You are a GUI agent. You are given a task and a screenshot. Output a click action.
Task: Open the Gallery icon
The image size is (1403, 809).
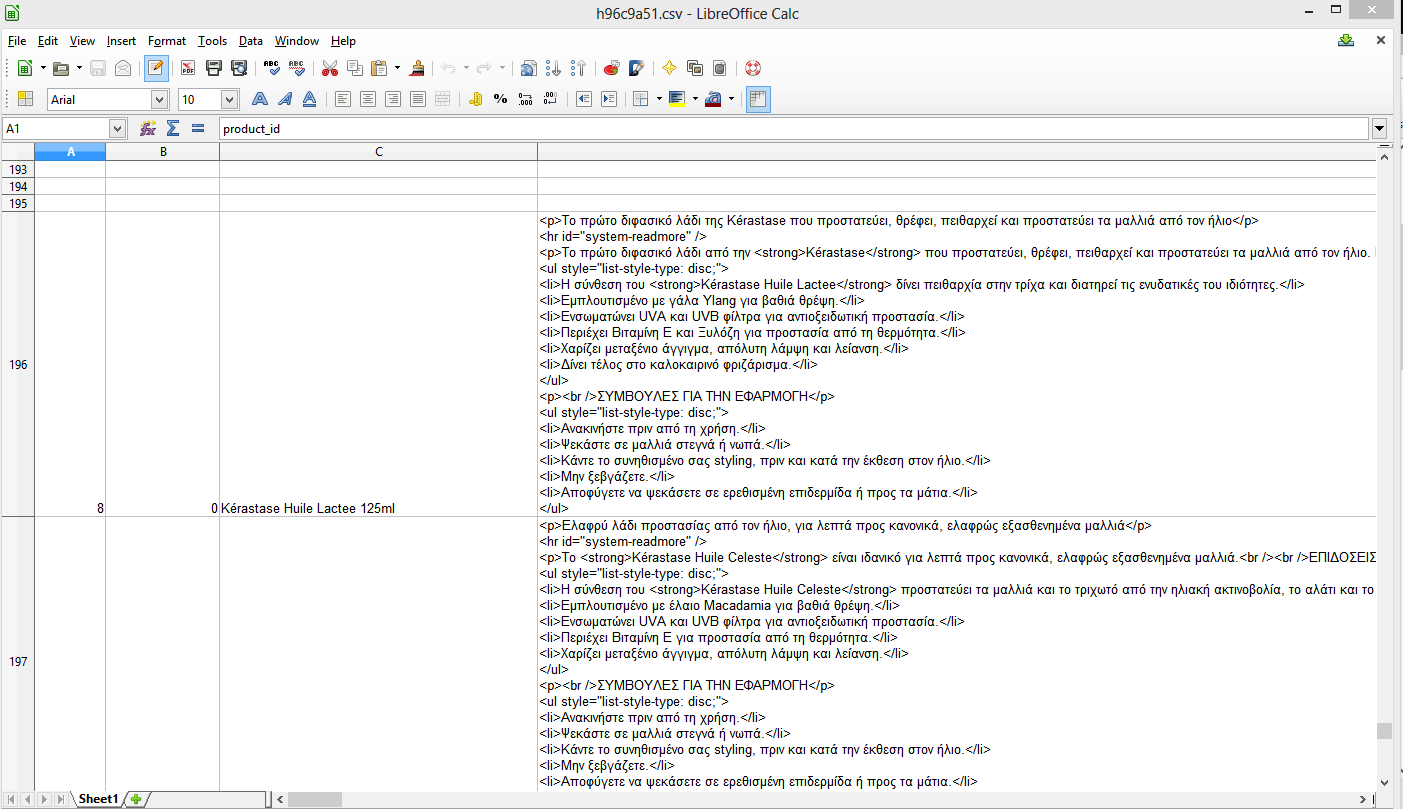[695, 68]
